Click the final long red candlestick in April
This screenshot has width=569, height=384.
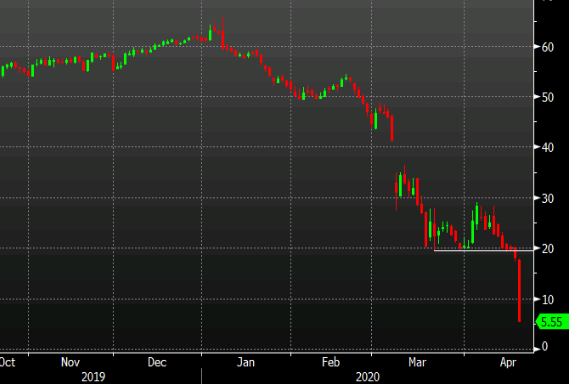520,290
